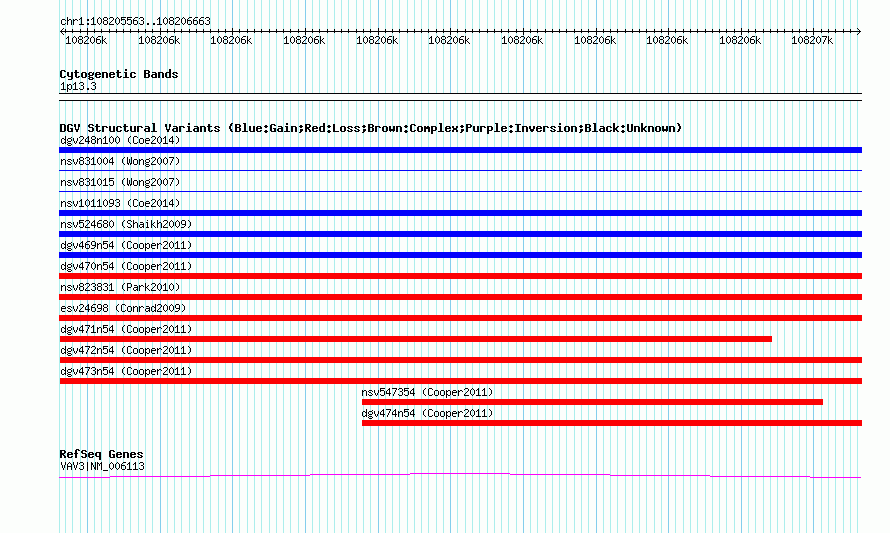The image size is (890, 533).
Task: Click the dgv474n54 (Cooper2011) red bar
Action: tap(612, 423)
